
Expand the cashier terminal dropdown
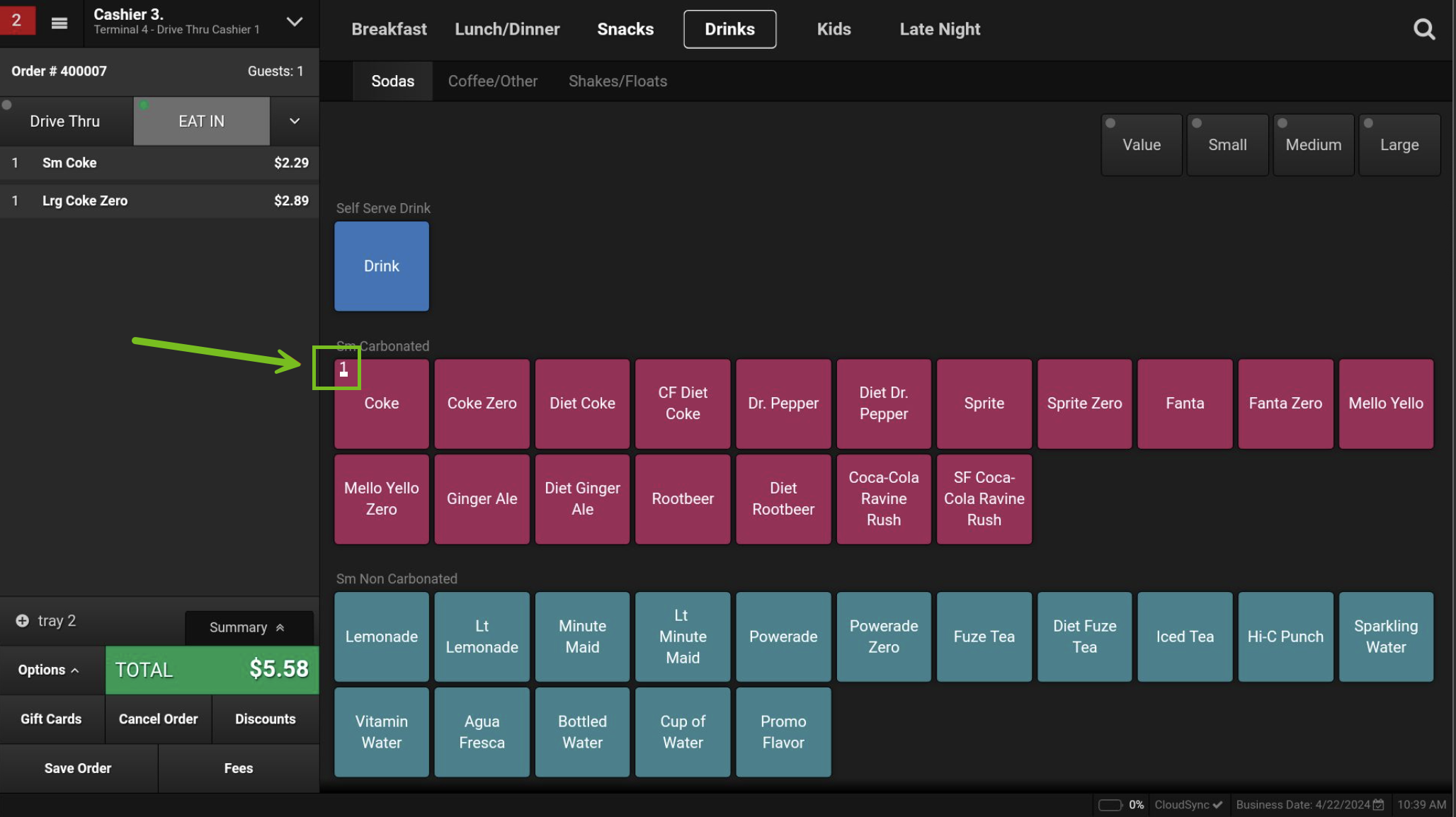click(x=294, y=22)
